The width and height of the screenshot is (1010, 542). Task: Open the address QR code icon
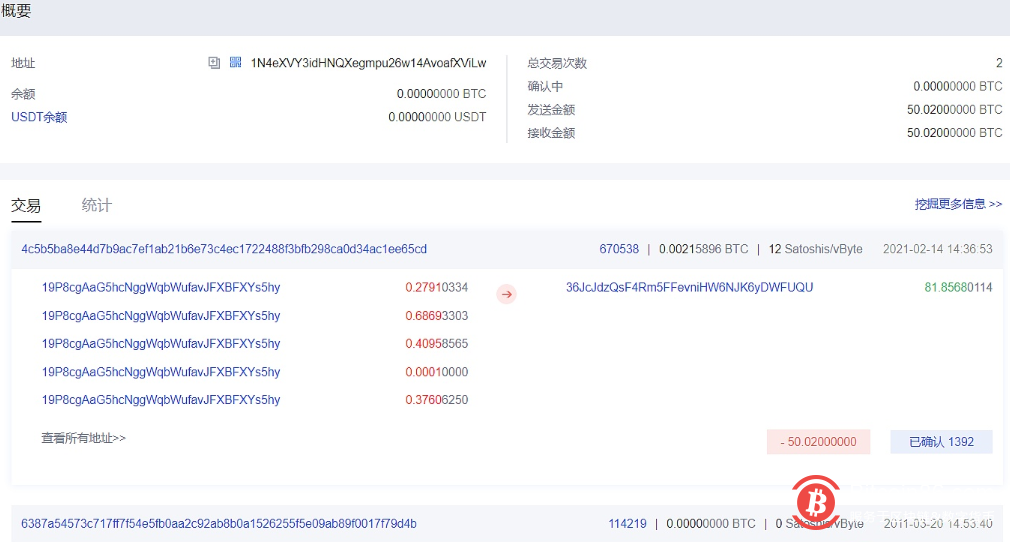(235, 63)
